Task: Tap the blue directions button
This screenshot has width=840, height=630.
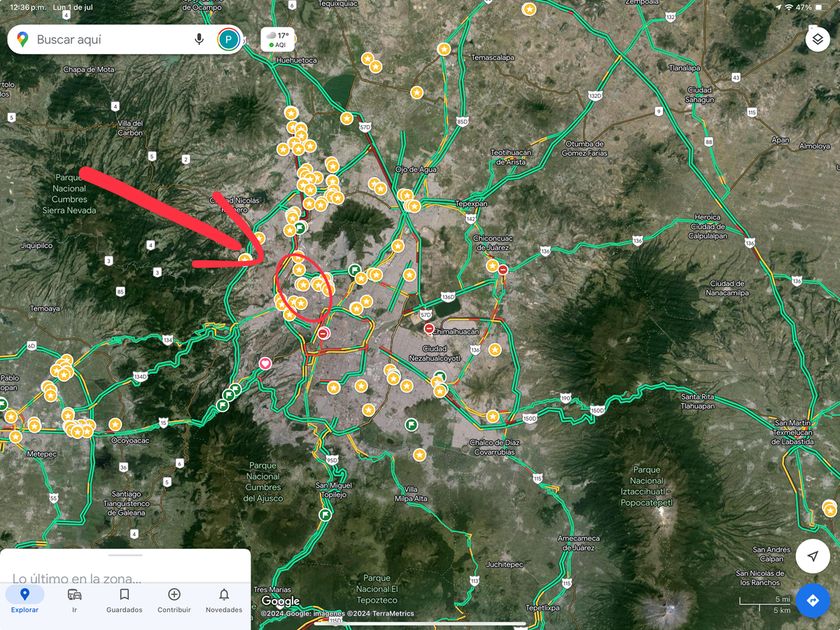Action: pyautogui.click(x=813, y=601)
